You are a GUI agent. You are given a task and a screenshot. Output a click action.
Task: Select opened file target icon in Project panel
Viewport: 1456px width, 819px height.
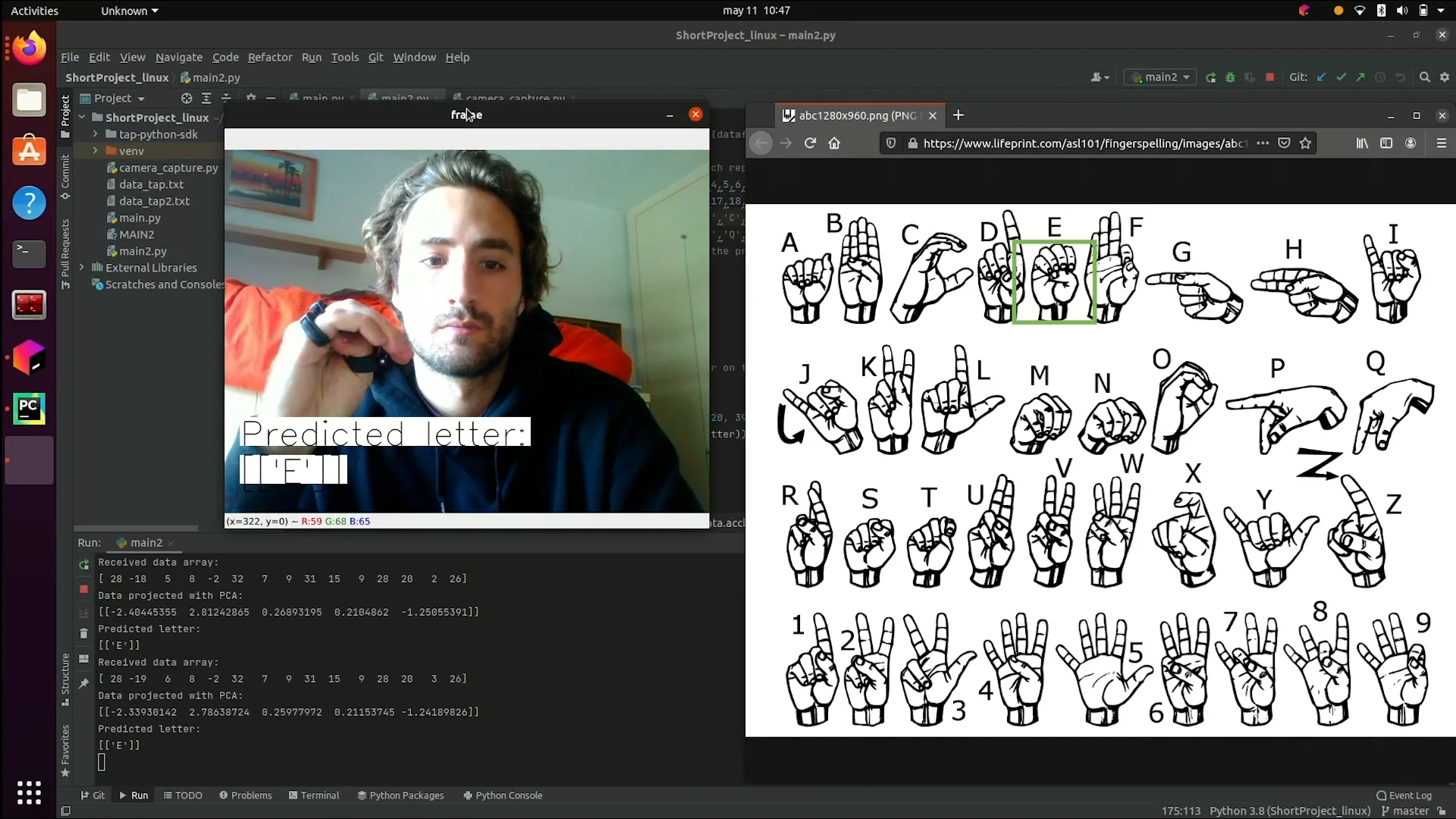point(187,99)
